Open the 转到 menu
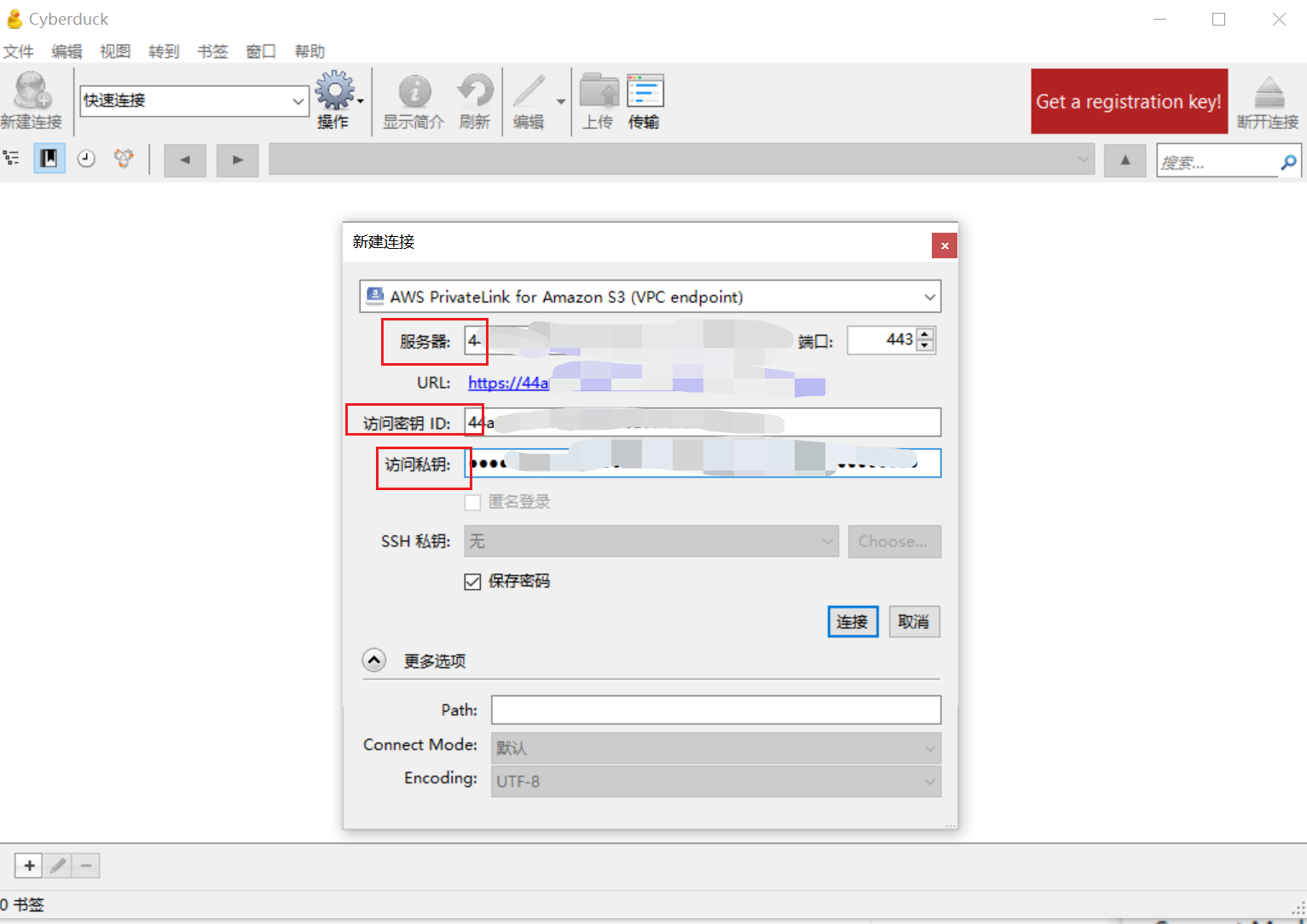 tap(164, 52)
